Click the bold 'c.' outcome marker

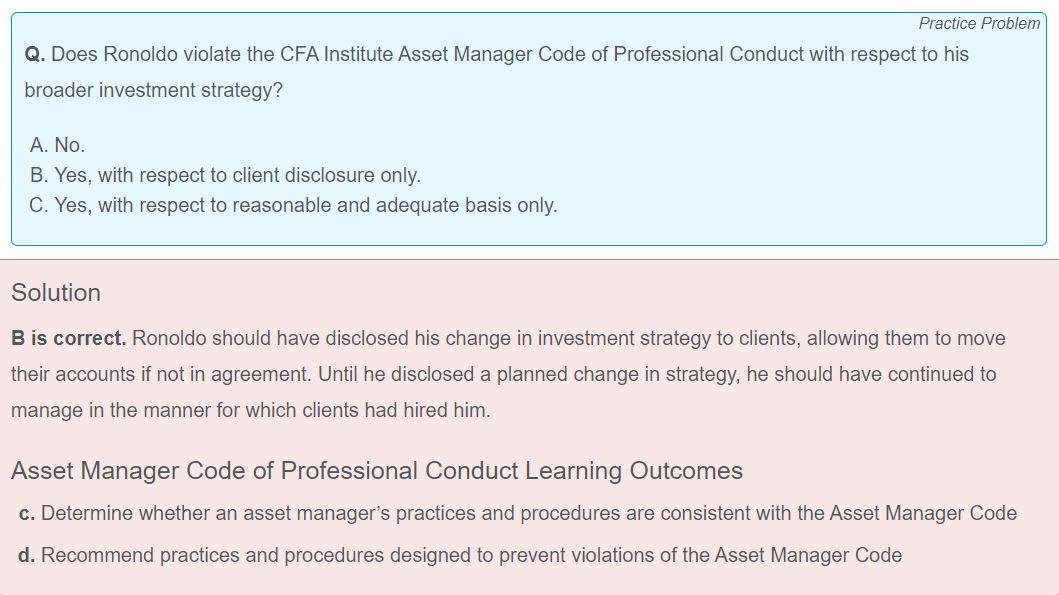pos(27,514)
